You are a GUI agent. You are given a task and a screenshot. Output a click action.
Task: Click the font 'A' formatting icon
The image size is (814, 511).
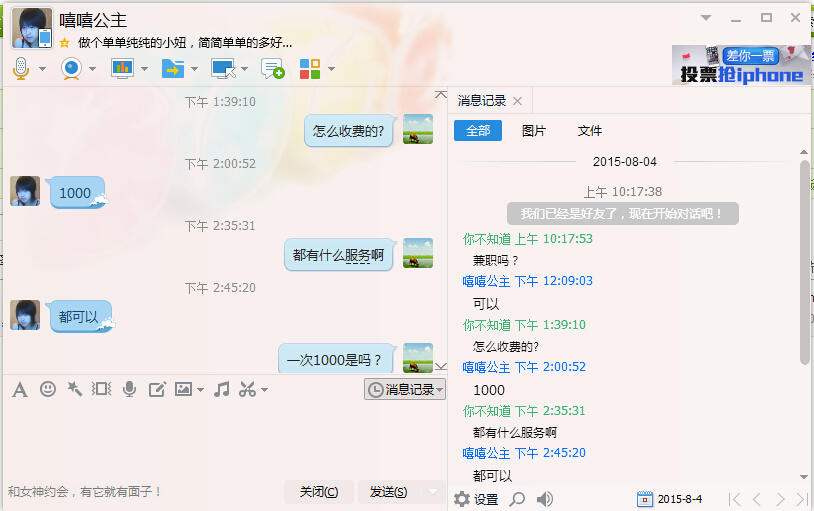coord(19,389)
